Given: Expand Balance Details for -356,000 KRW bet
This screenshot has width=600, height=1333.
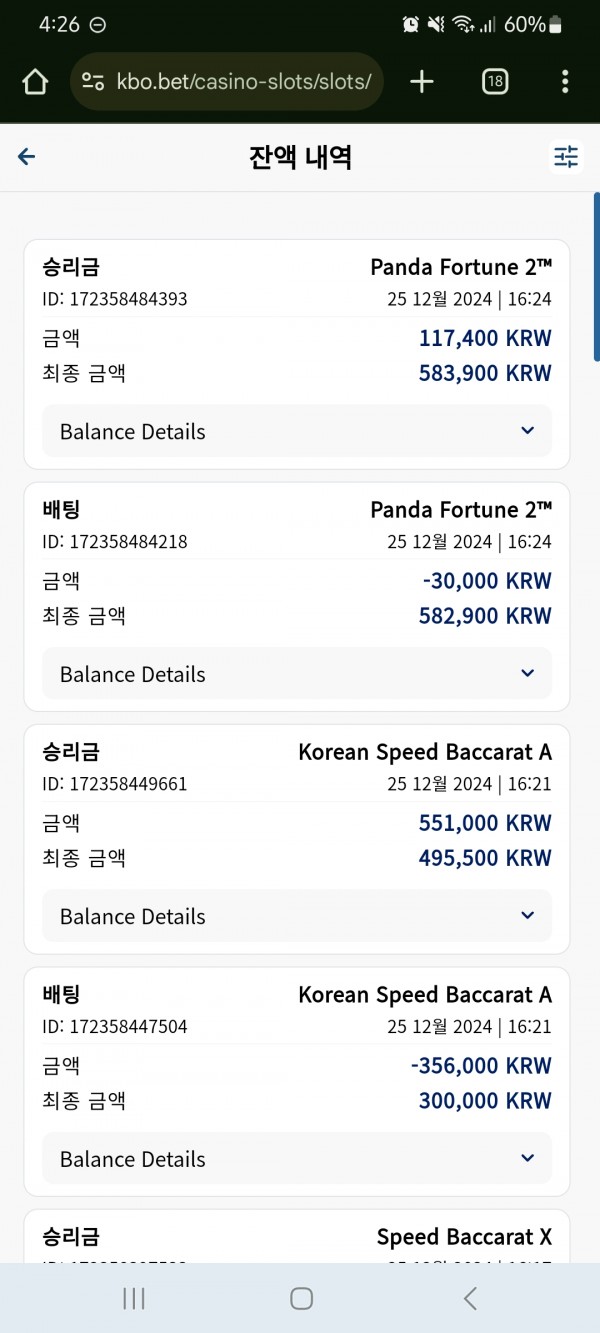Looking at the screenshot, I should point(297,1159).
